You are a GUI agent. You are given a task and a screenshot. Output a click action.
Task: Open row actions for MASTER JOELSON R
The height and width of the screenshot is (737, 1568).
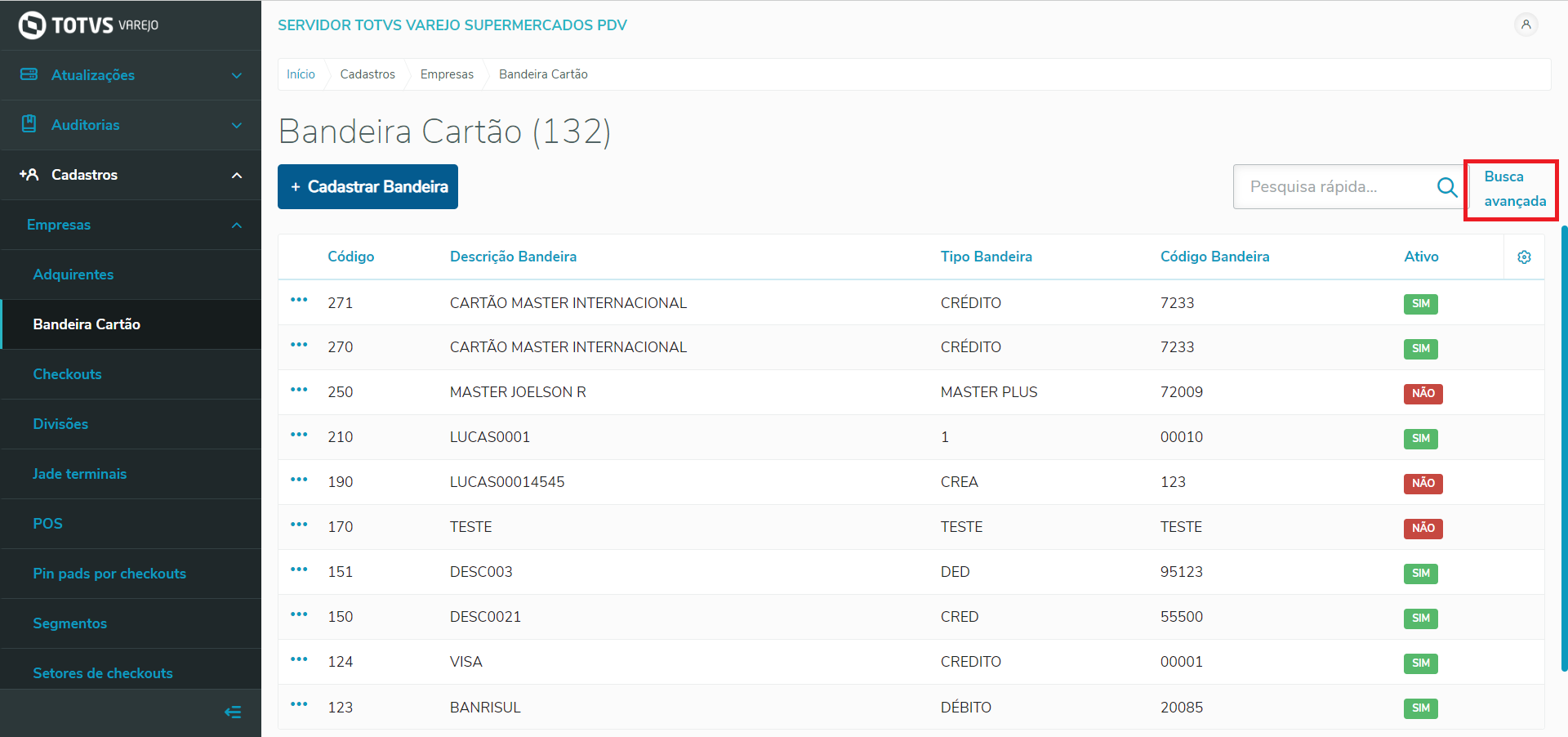pos(299,390)
